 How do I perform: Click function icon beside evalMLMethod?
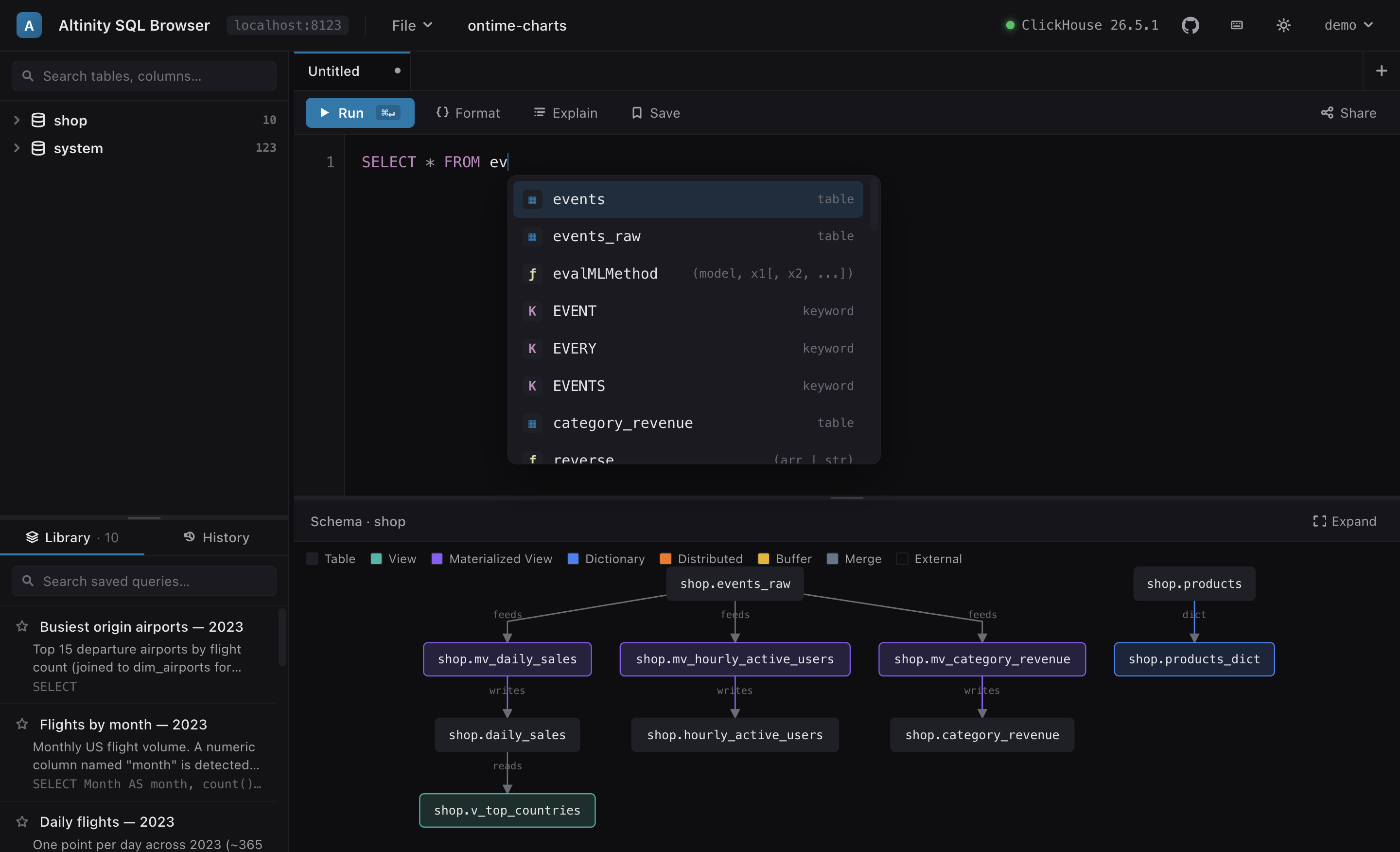(x=532, y=274)
